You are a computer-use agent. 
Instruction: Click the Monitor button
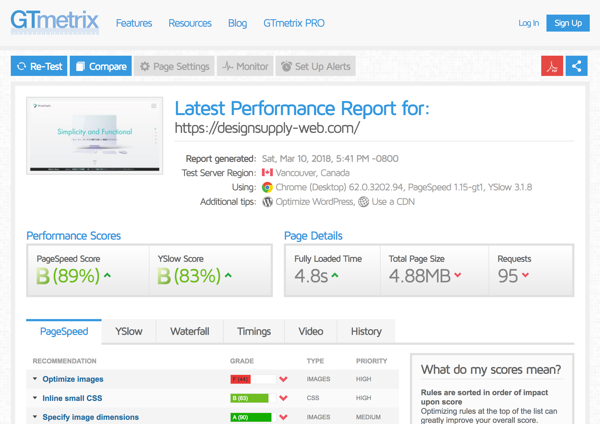(x=245, y=66)
